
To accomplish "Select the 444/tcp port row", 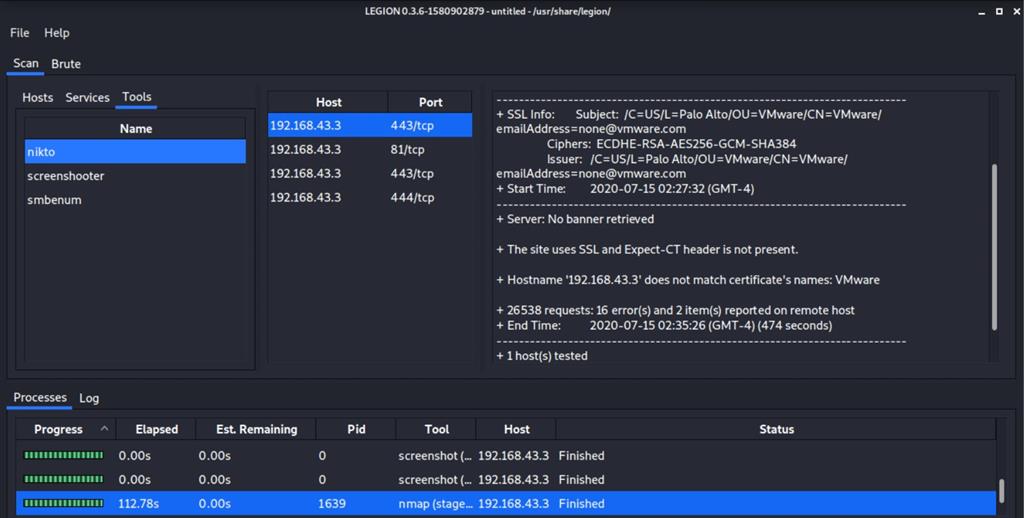I will coord(370,197).
